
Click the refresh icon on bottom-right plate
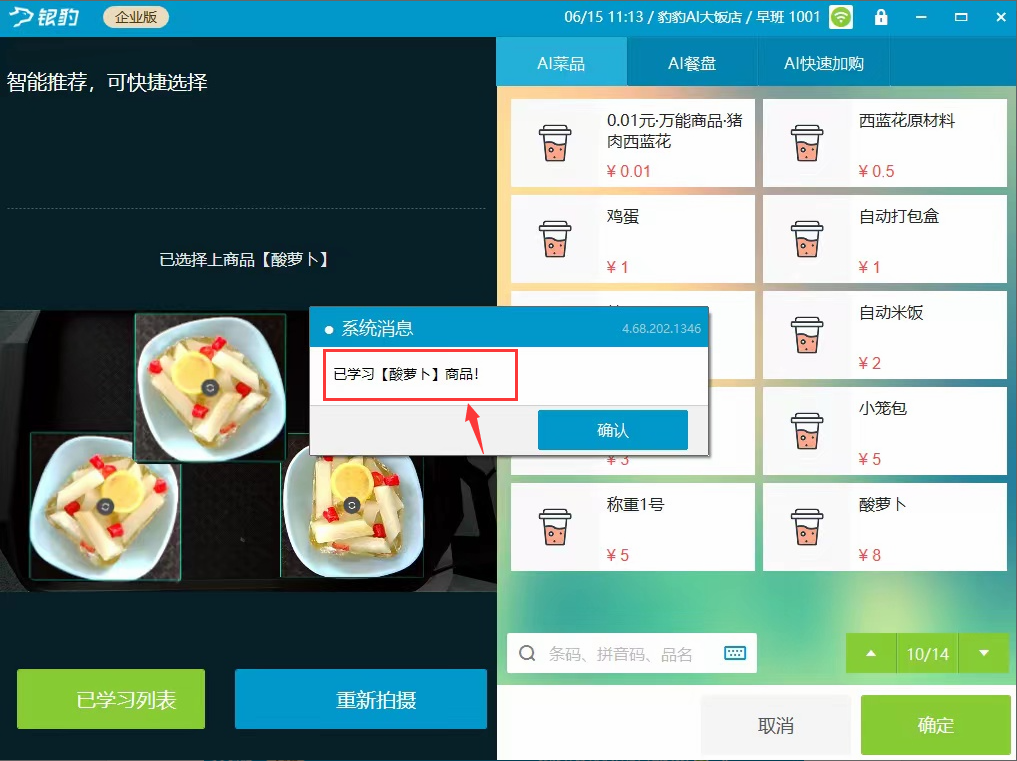[352, 505]
